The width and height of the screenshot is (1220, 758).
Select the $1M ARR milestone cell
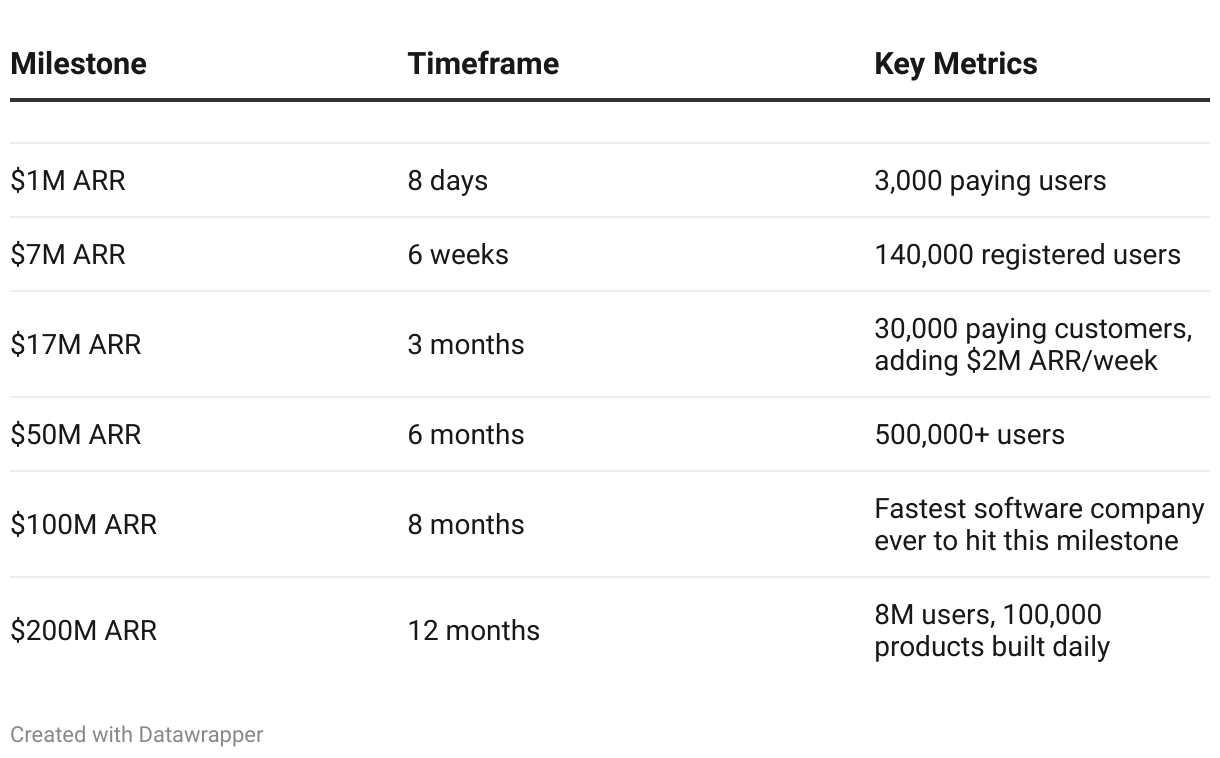[68, 181]
